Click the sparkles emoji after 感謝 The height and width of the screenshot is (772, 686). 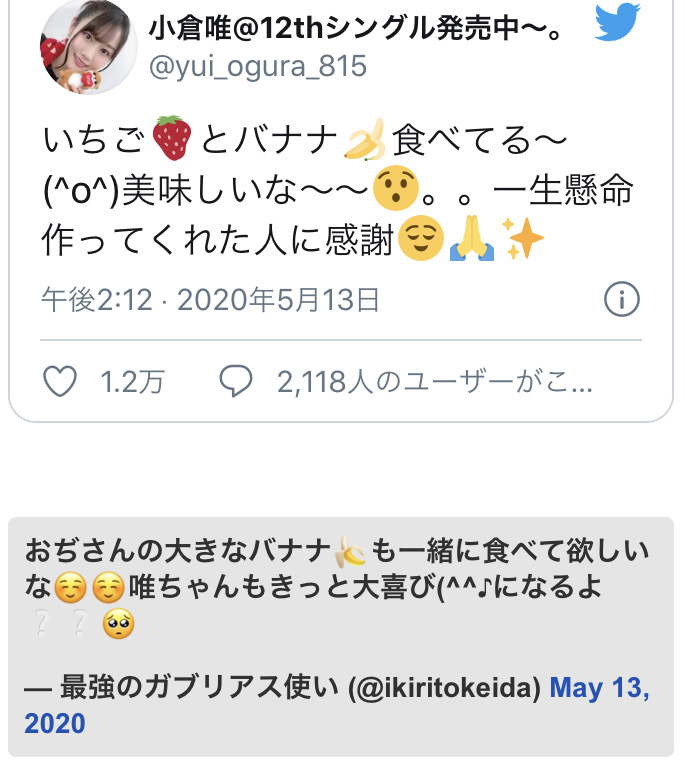[x=523, y=238]
